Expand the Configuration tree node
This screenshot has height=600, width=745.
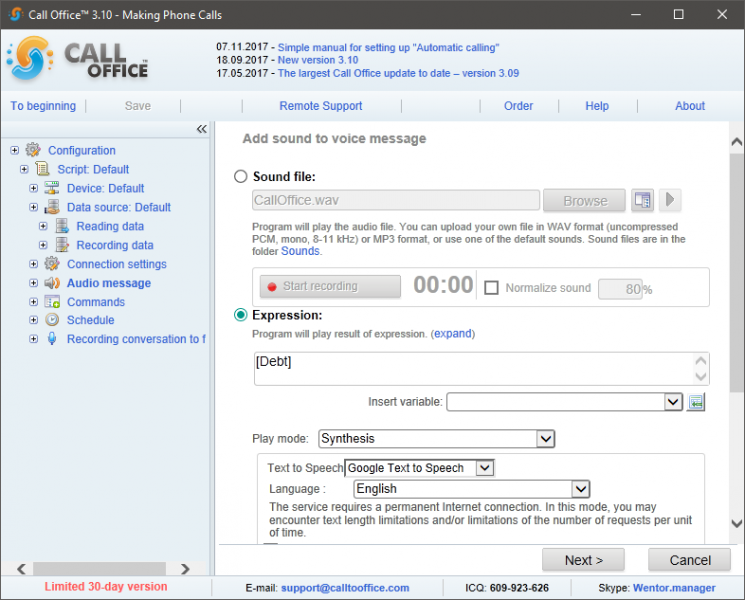pyautogui.click(x=15, y=150)
